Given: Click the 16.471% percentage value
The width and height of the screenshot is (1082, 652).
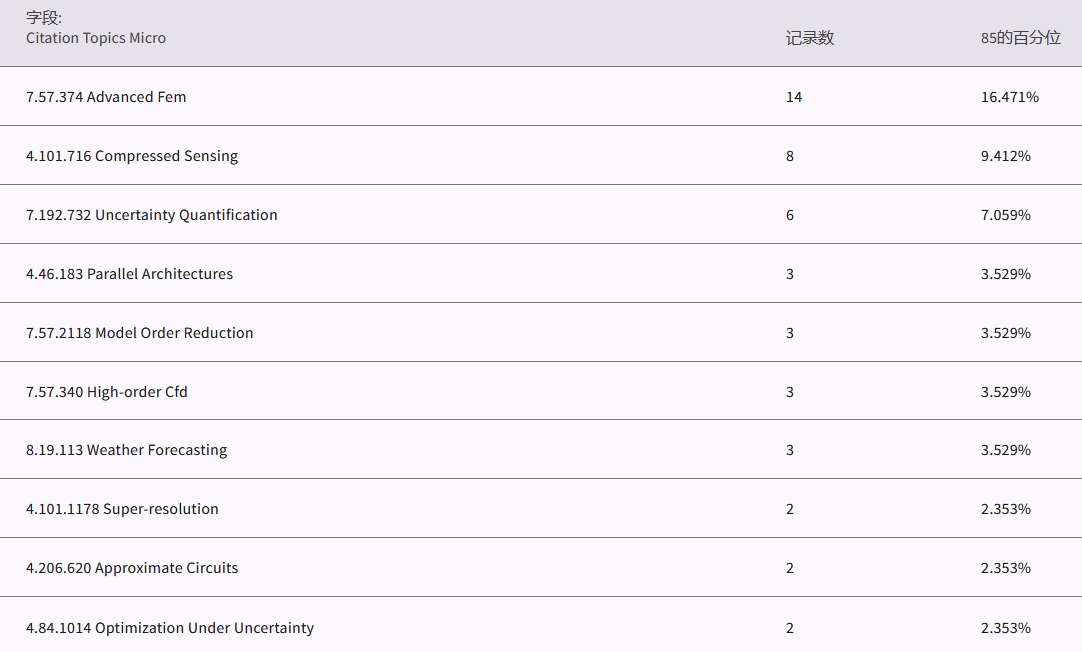Looking at the screenshot, I should pos(1009,97).
